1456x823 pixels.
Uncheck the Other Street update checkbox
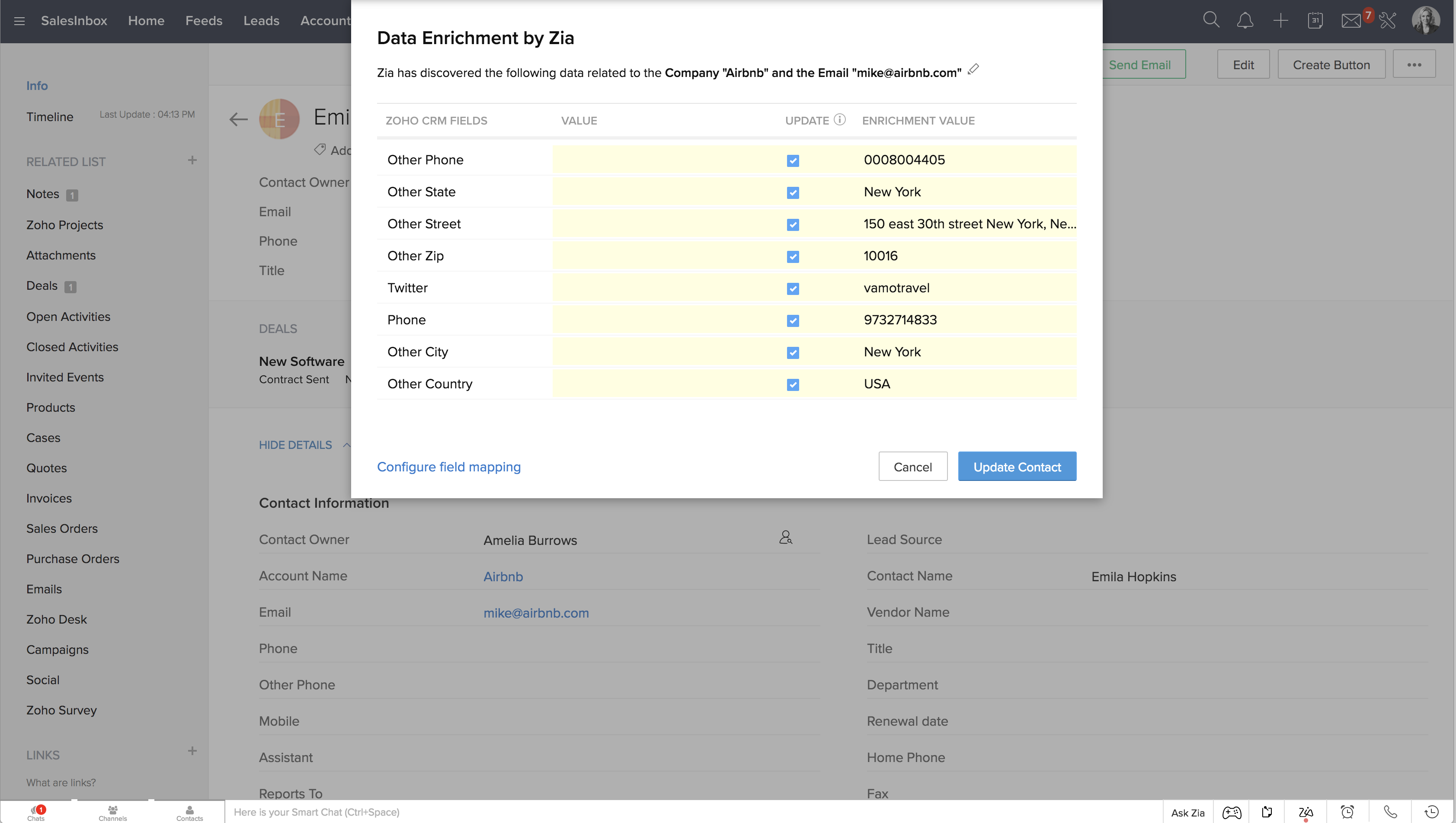tap(793, 225)
